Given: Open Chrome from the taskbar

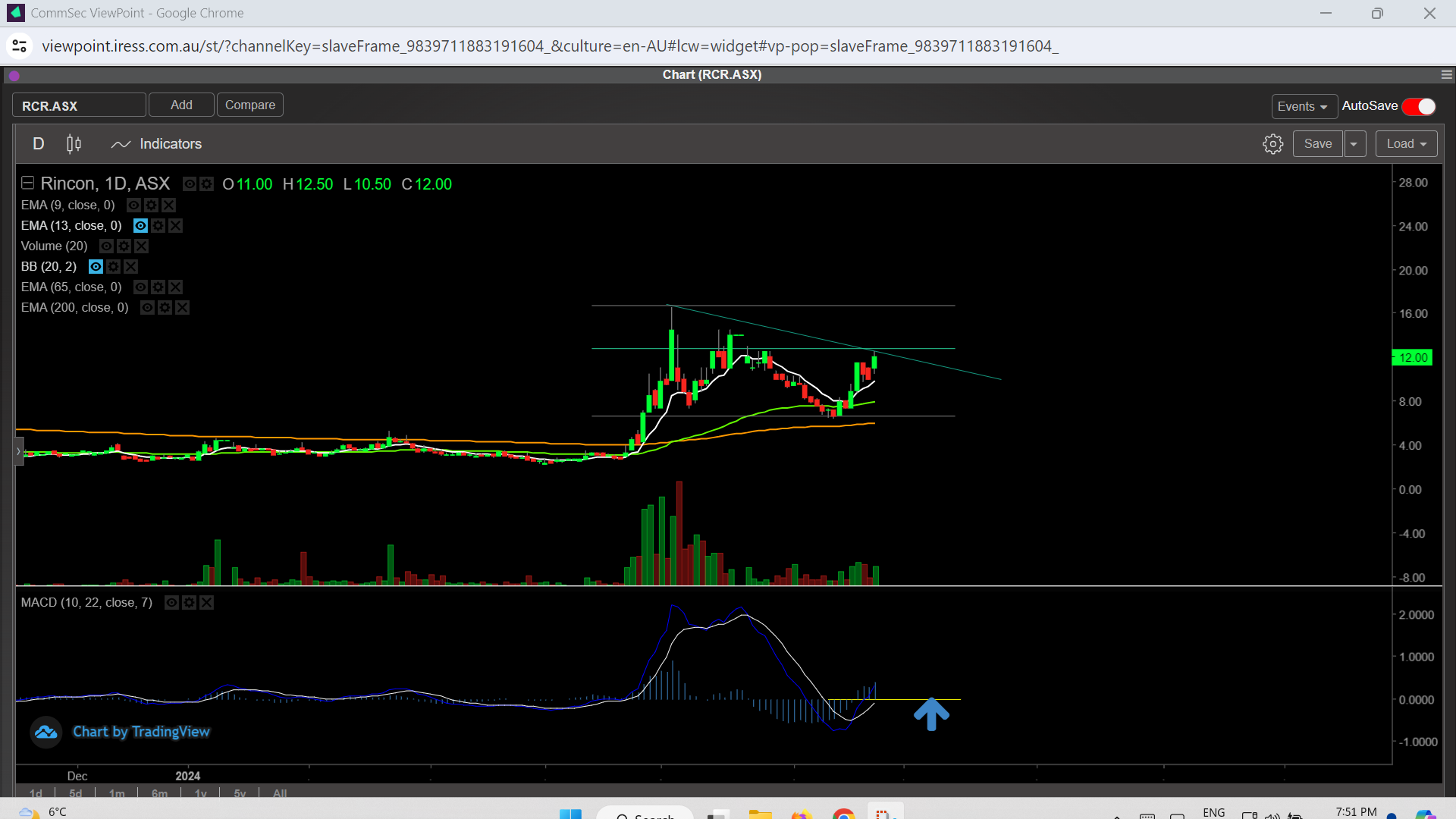Looking at the screenshot, I should 843,814.
